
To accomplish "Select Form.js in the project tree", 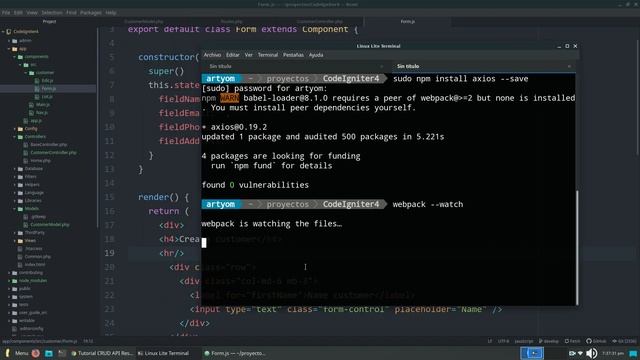I will pyautogui.click(x=49, y=89).
